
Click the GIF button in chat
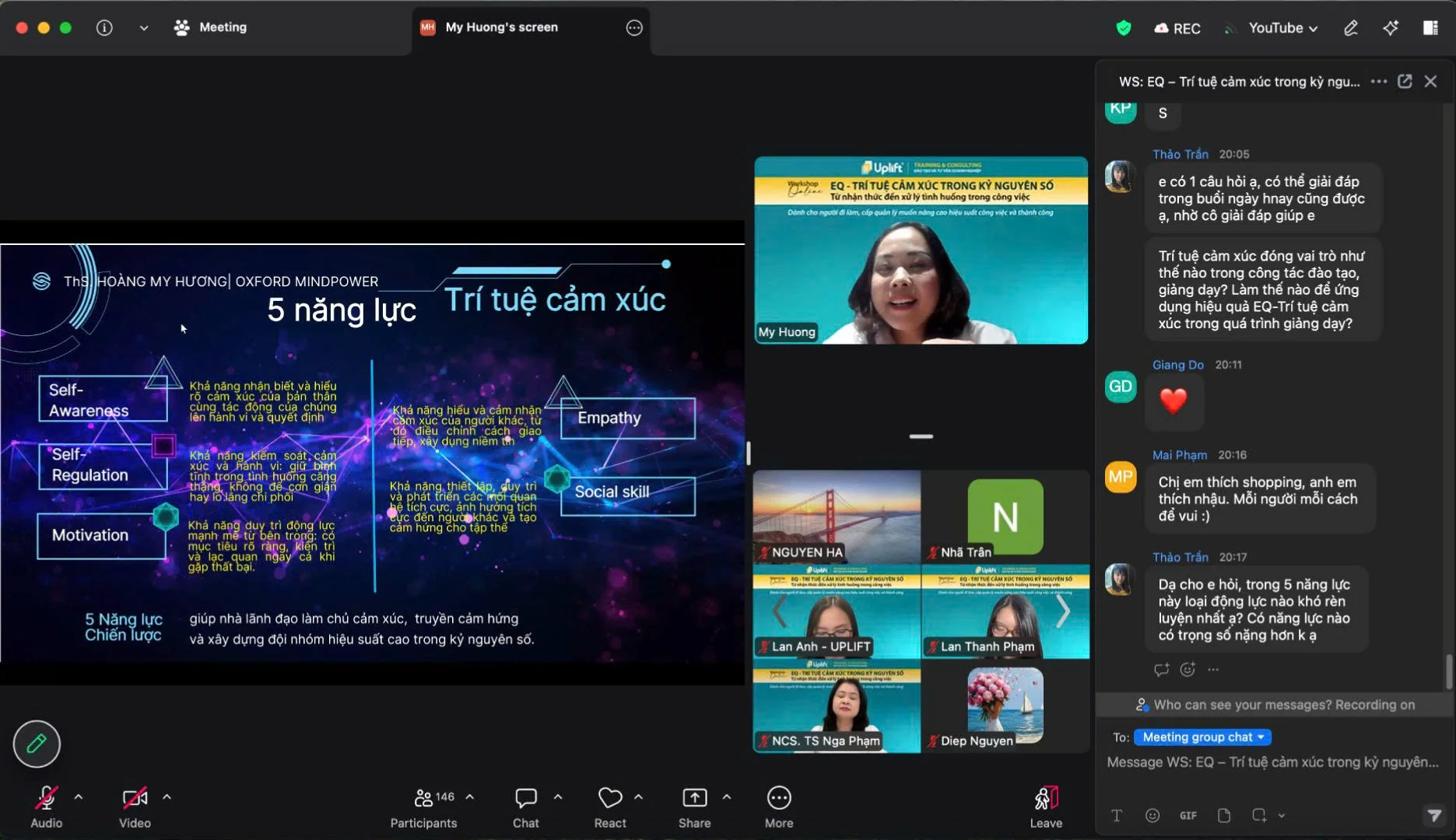tap(1188, 815)
